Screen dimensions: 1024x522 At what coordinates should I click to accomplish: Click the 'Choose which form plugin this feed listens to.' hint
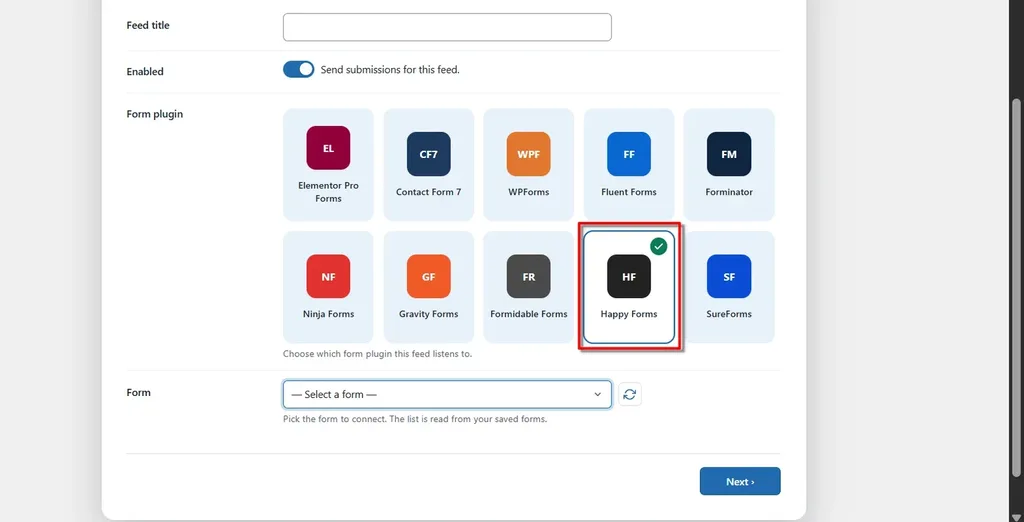tap(377, 353)
